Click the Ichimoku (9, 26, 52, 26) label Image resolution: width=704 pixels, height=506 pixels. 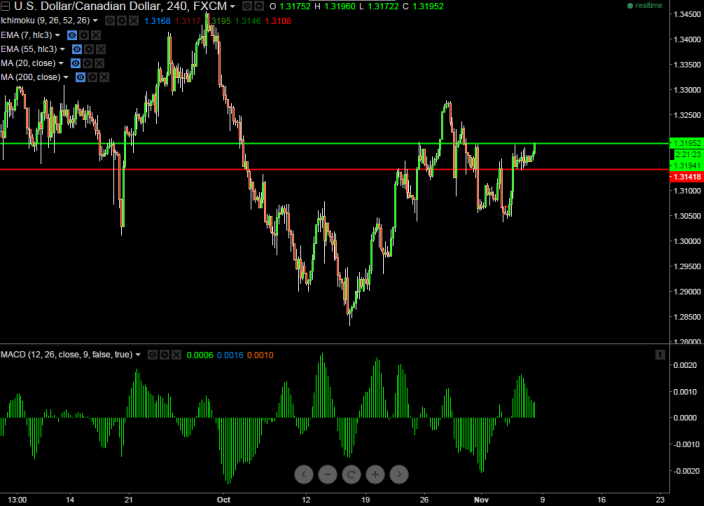[x=45, y=21]
